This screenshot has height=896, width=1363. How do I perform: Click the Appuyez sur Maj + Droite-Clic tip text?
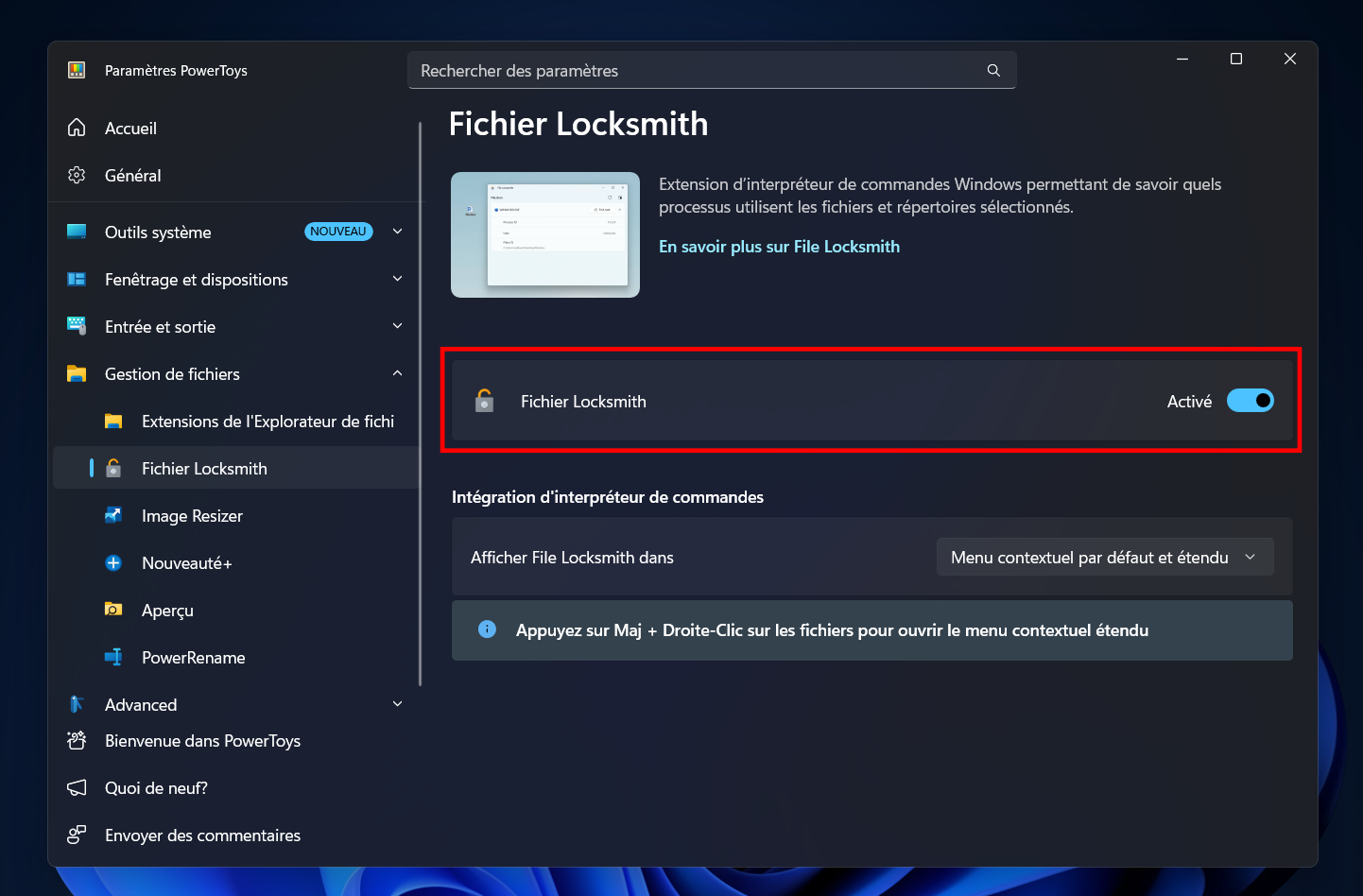pos(832,630)
